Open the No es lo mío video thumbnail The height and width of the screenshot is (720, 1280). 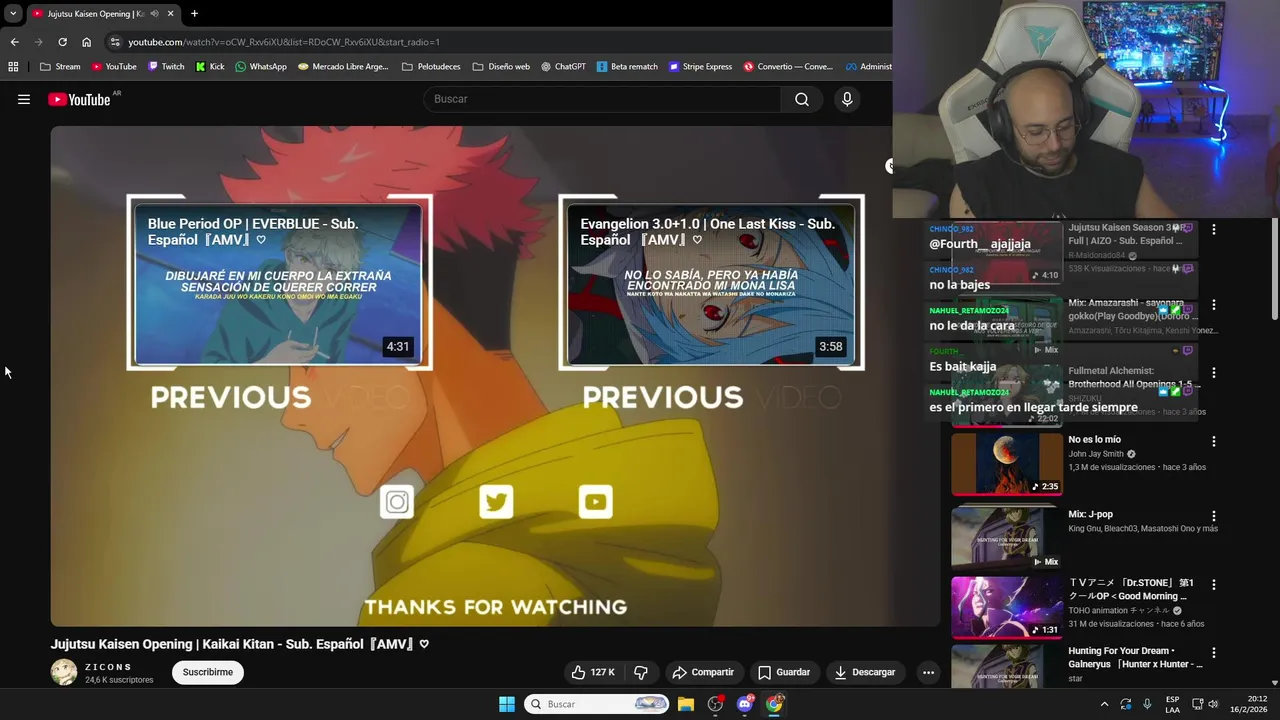(1006, 464)
